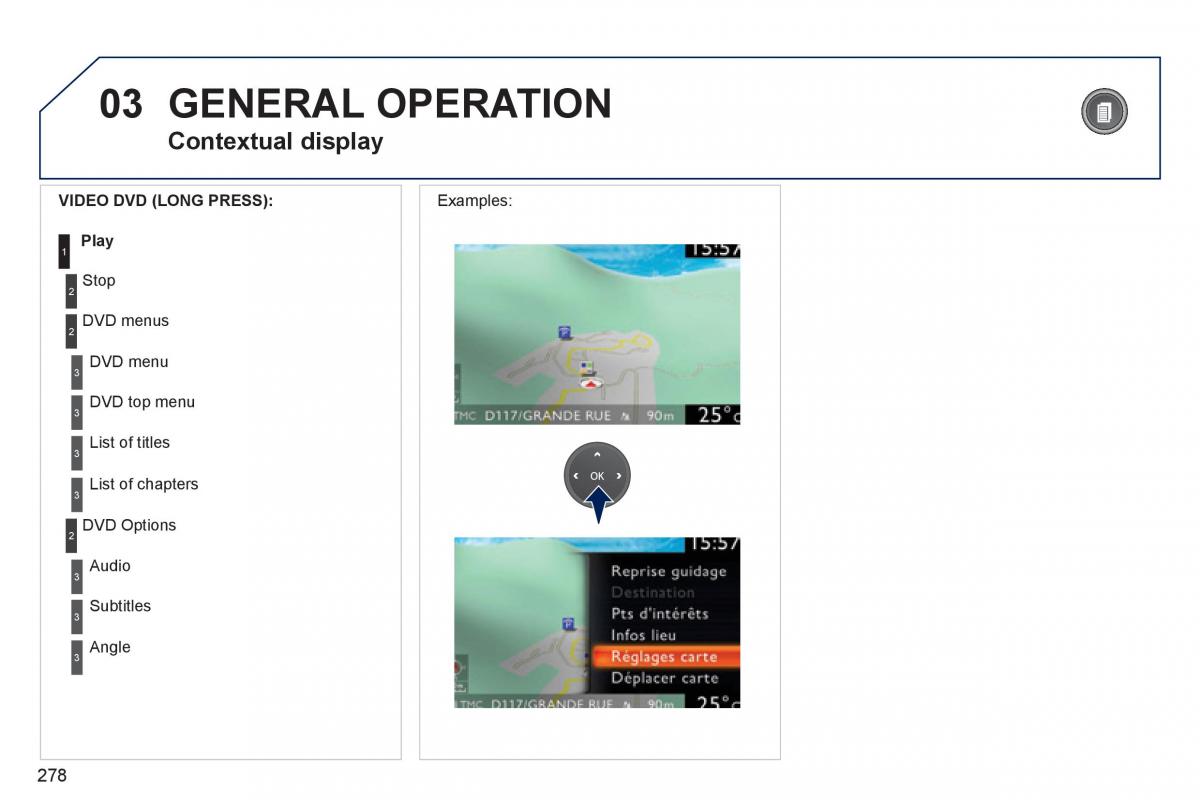Click level 2 badge beside DVD Options
Viewport: 1200px width, 800px height.
(71, 535)
